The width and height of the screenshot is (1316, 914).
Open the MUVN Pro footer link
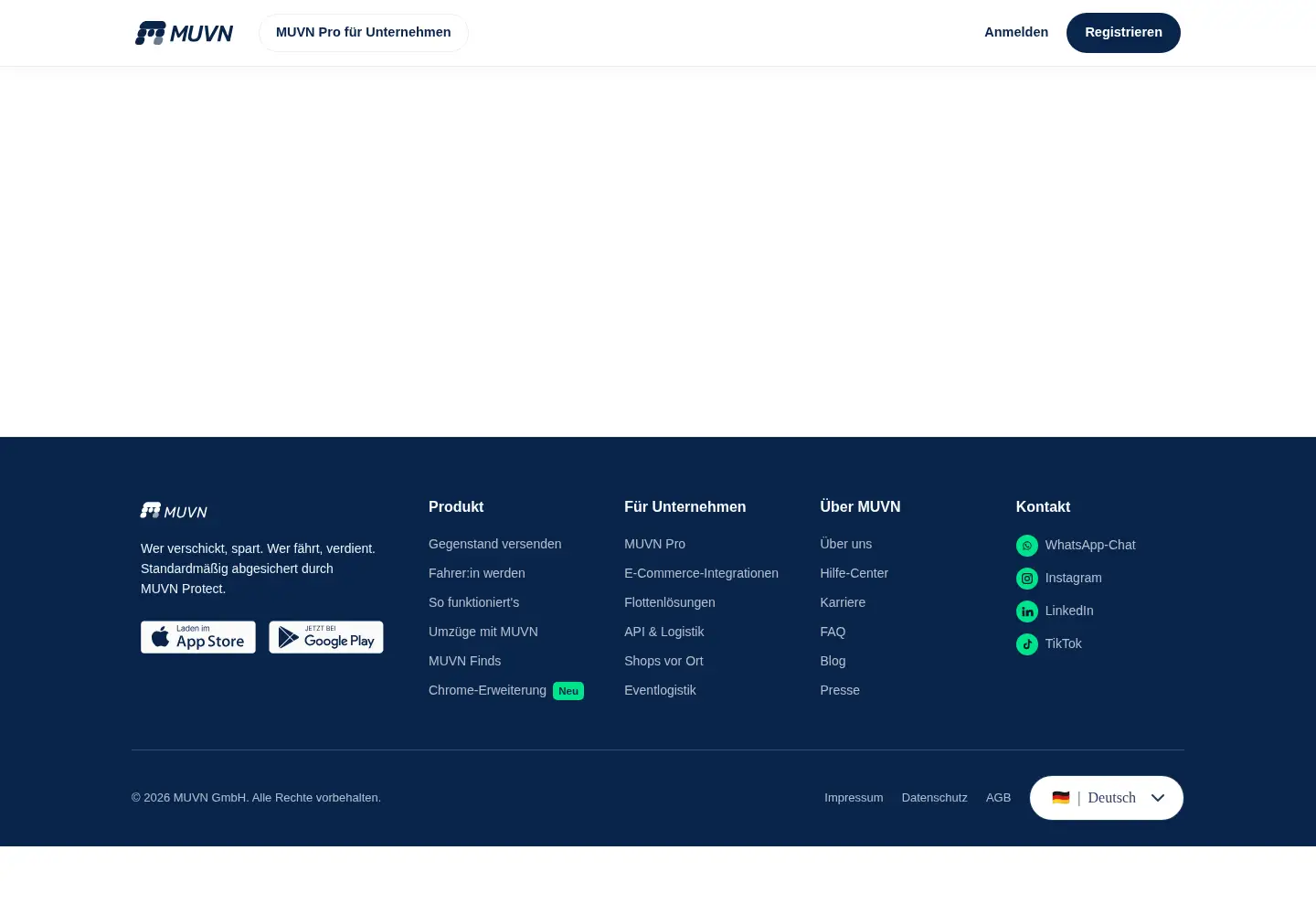click(x=655, y=544)
